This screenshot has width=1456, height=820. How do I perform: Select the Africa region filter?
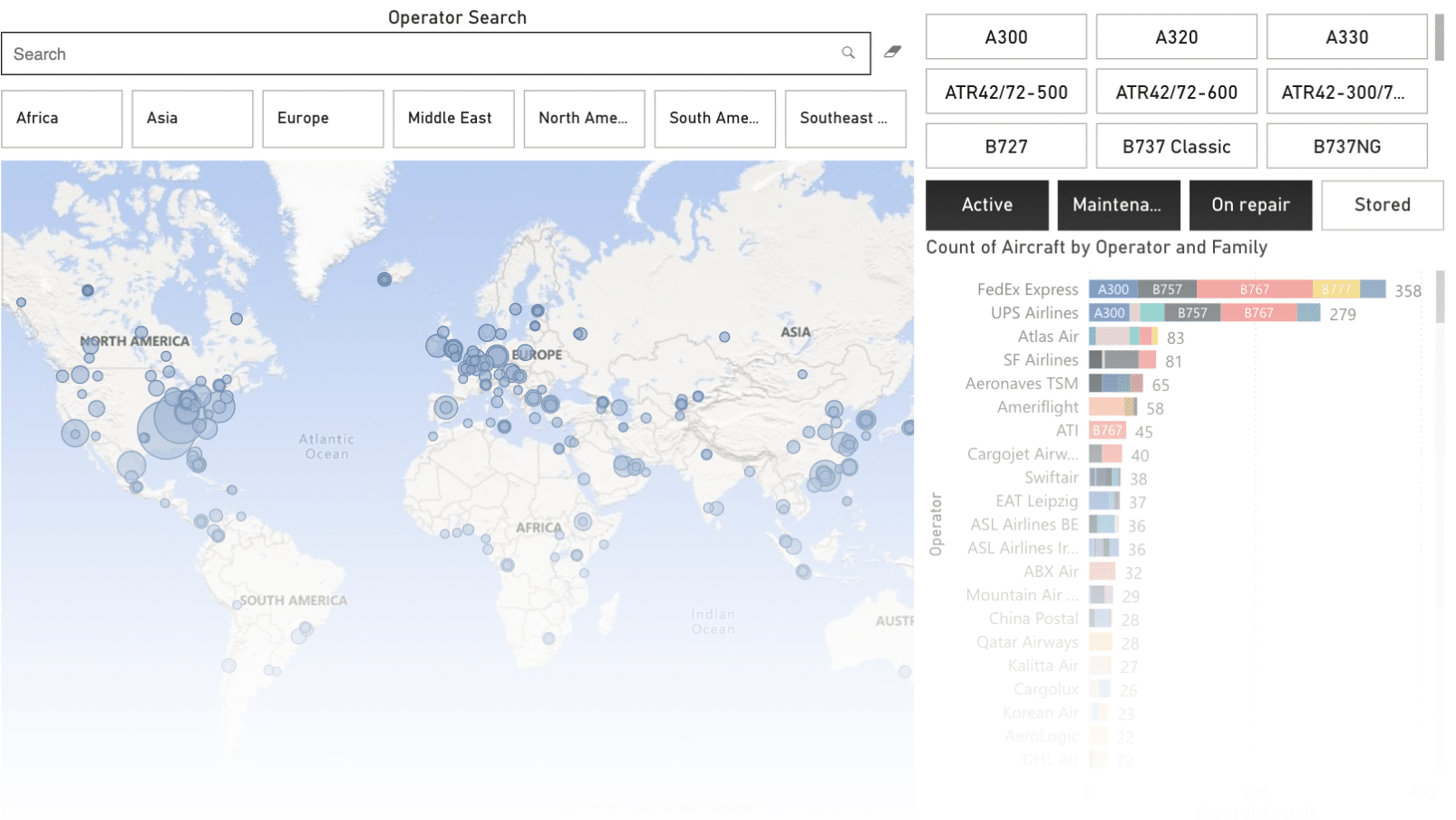62,119
